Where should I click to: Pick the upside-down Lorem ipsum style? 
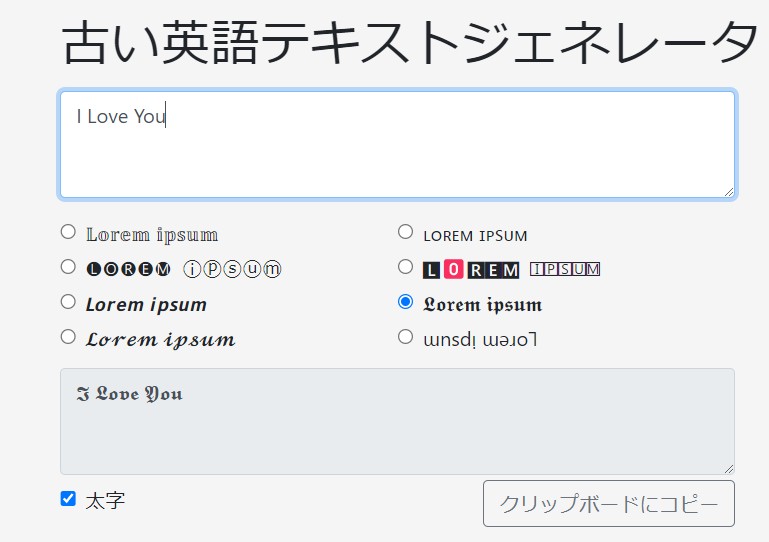(405, 337)
